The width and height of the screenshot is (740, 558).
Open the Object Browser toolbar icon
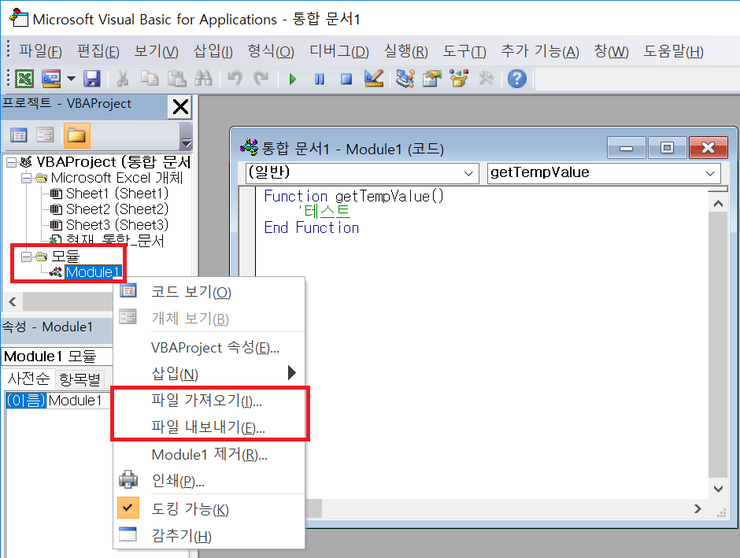(459, 78)
